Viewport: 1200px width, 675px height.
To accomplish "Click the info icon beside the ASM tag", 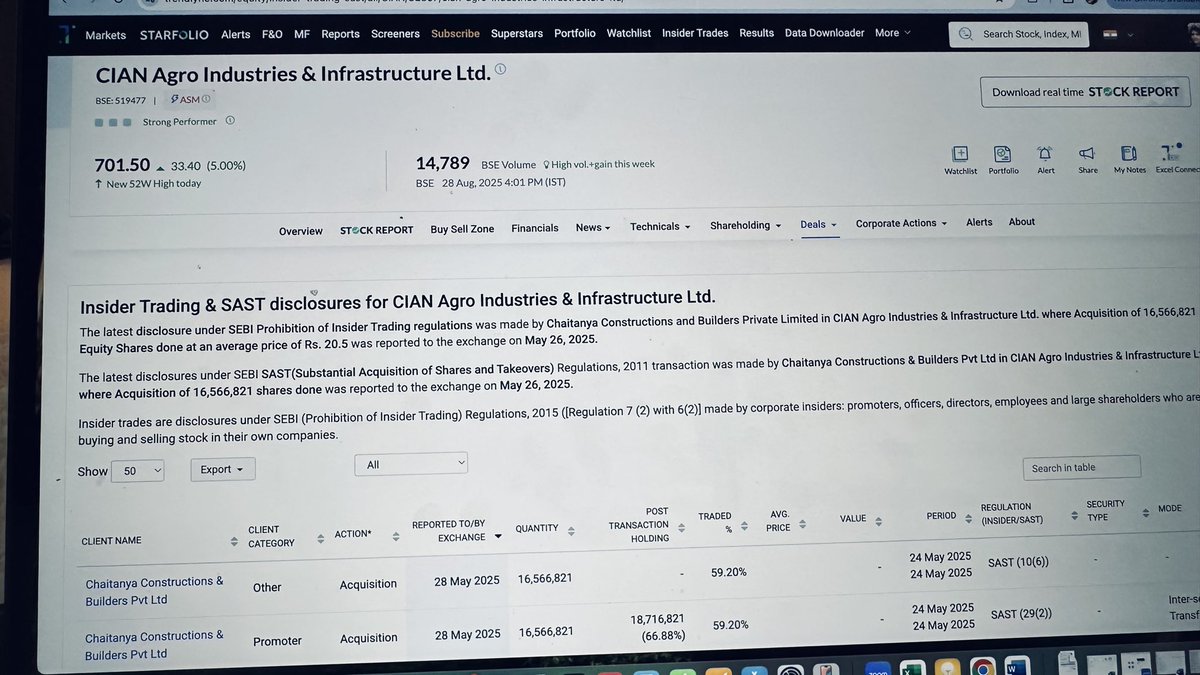I will [x=206, y=99].
